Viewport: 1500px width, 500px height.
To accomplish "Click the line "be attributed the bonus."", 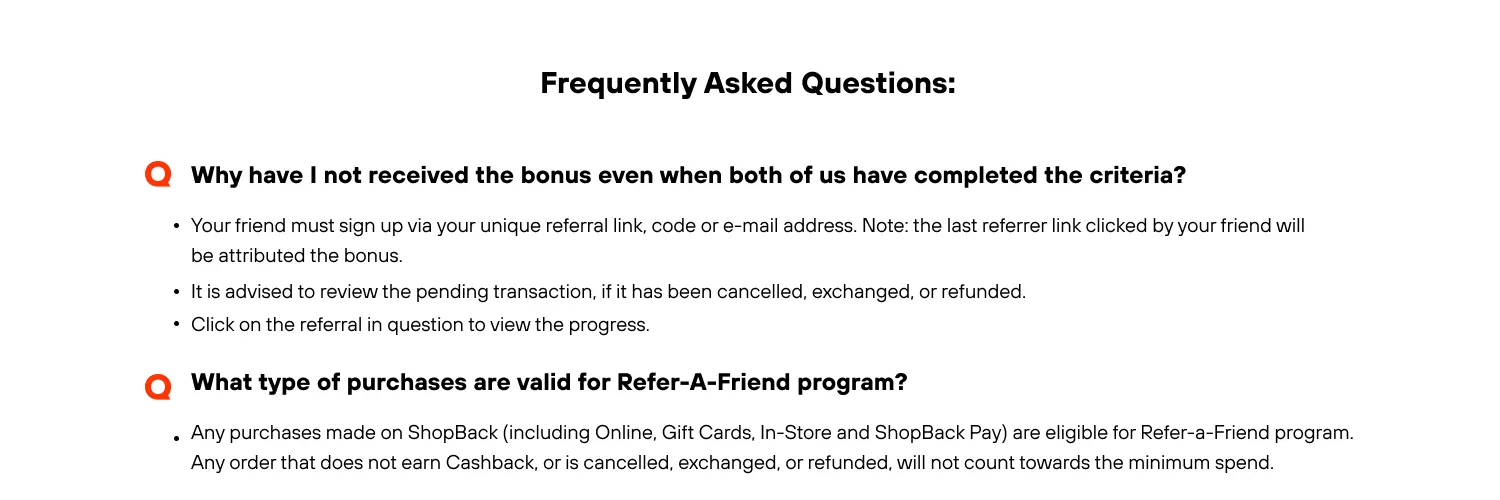I will pyautogui.click(x=296, y=255).
